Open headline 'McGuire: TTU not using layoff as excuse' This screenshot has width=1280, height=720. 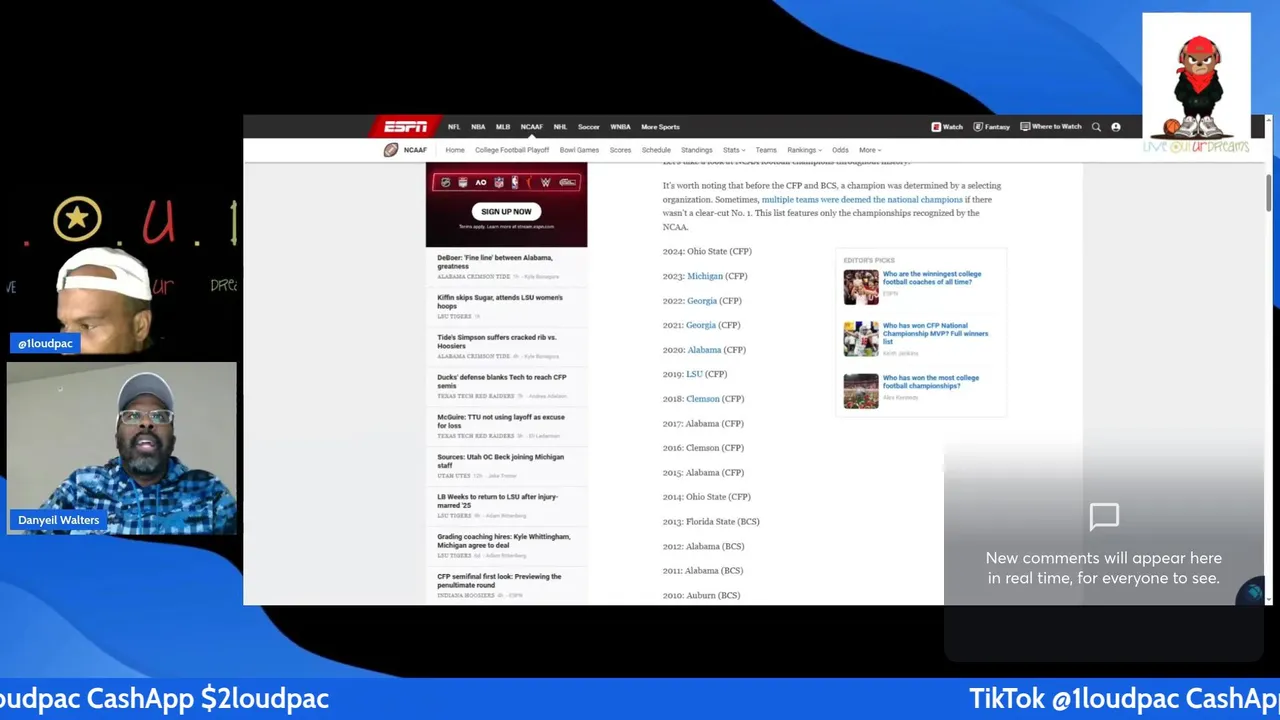500,421
